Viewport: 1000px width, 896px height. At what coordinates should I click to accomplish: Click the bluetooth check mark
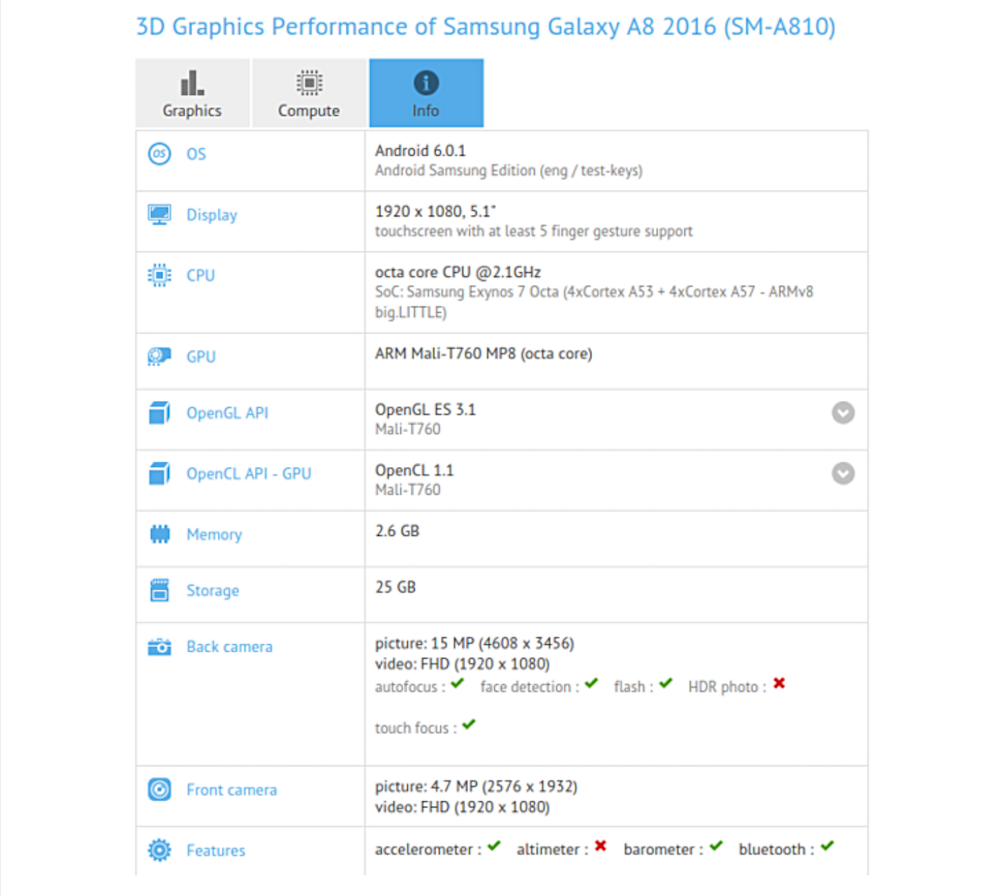coord(827,846)
